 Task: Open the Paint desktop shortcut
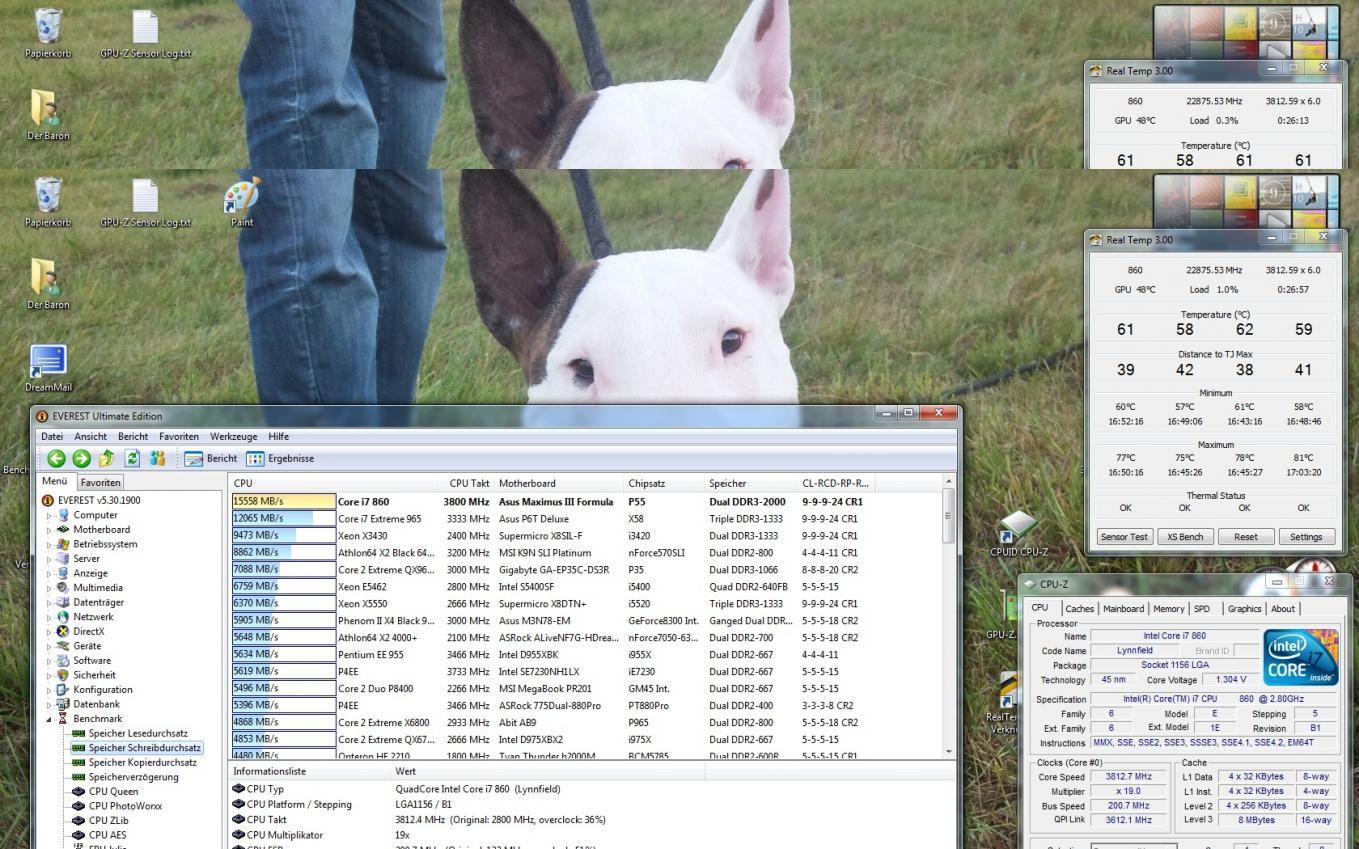point(242,202)
